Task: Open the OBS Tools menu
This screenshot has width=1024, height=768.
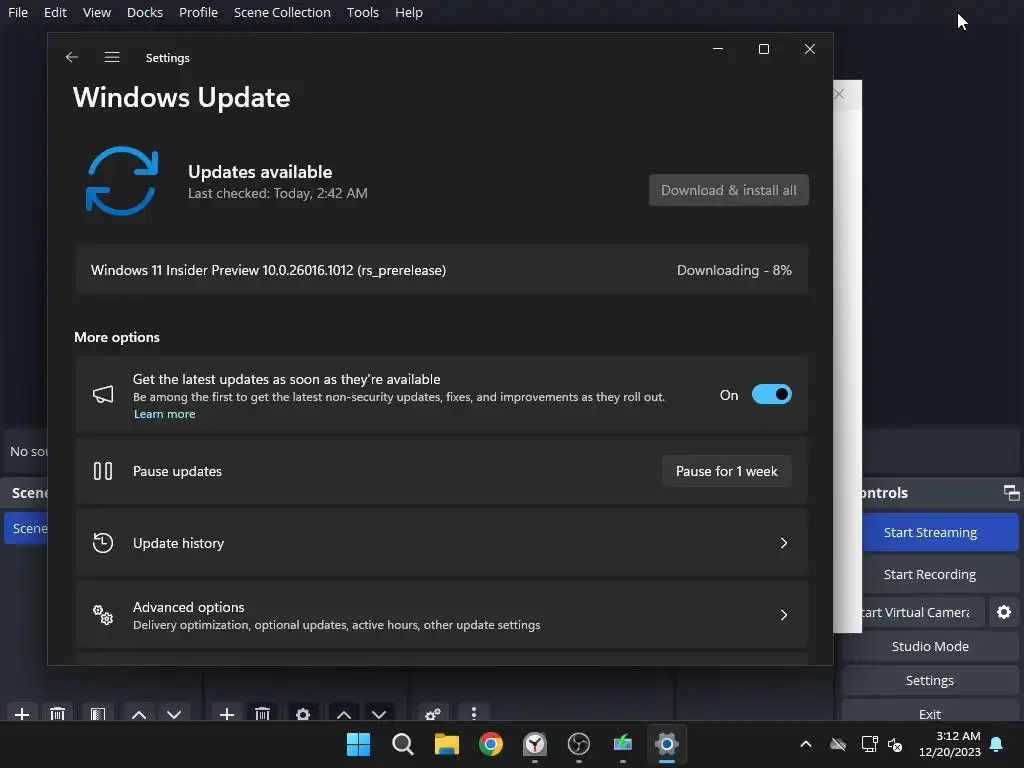Action: (x=363, y=12)
